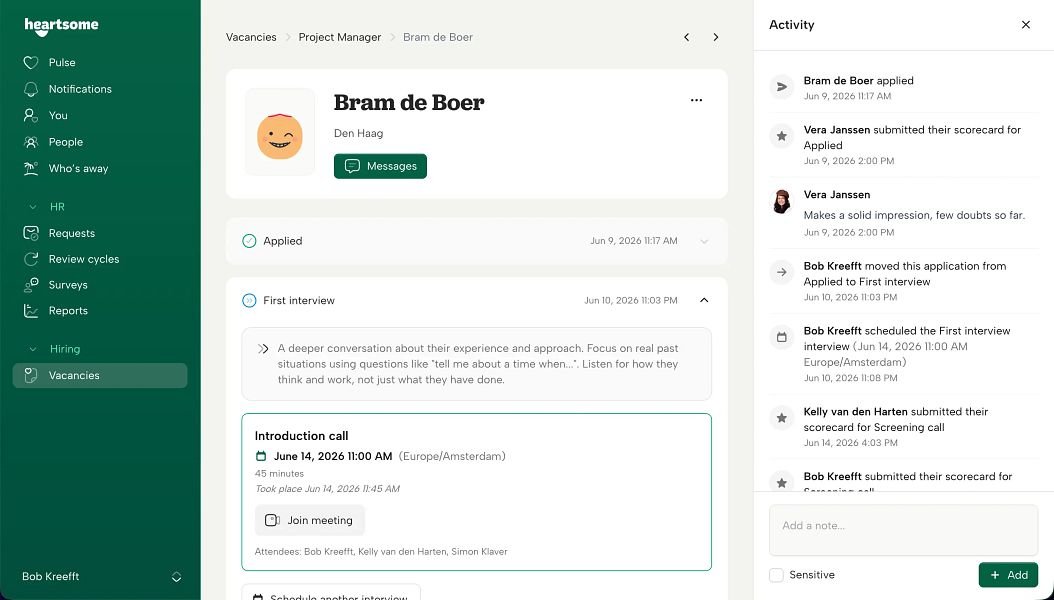Click Who's away palm tree icon

pos(31,169)
